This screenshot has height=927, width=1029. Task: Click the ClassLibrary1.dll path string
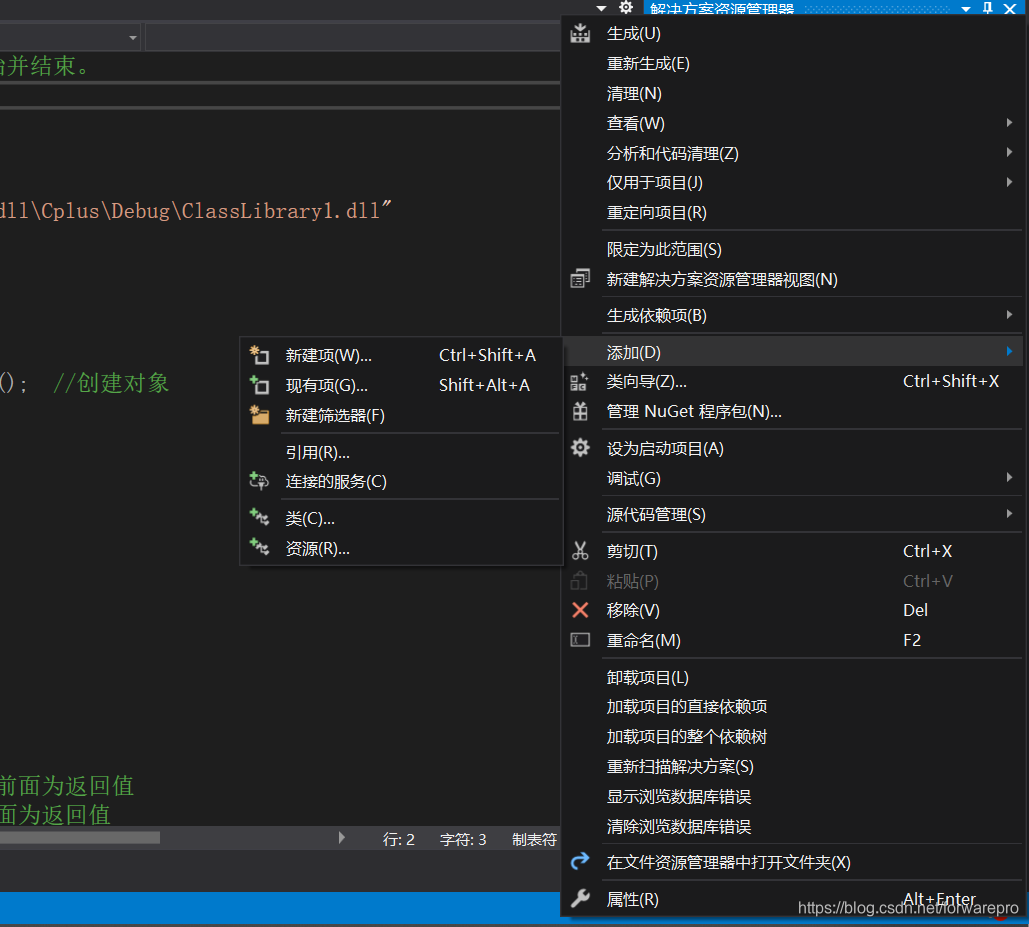coord(196,211)
